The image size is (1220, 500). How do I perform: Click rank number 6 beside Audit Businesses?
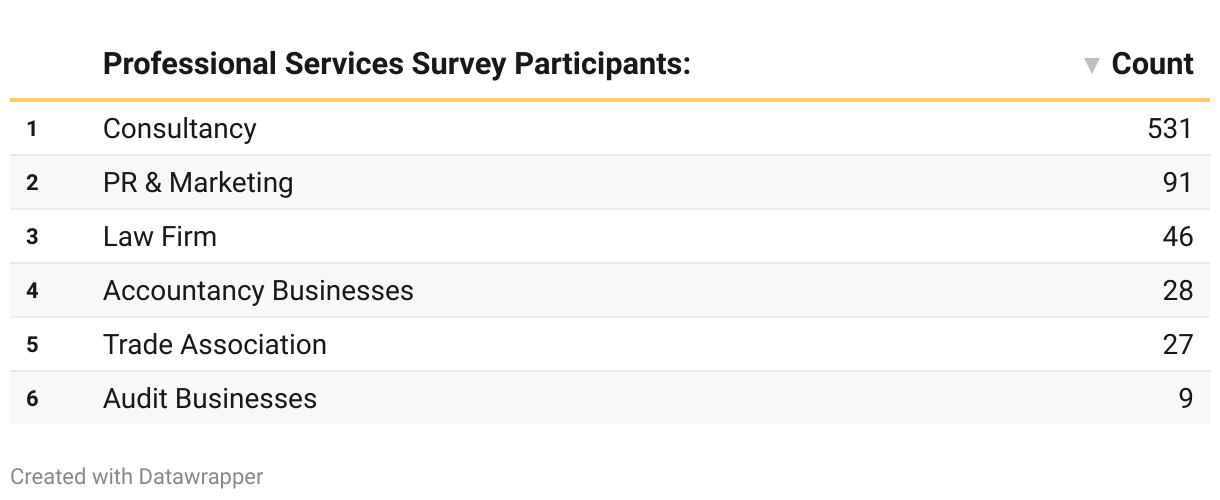click(x=32, y=398)
